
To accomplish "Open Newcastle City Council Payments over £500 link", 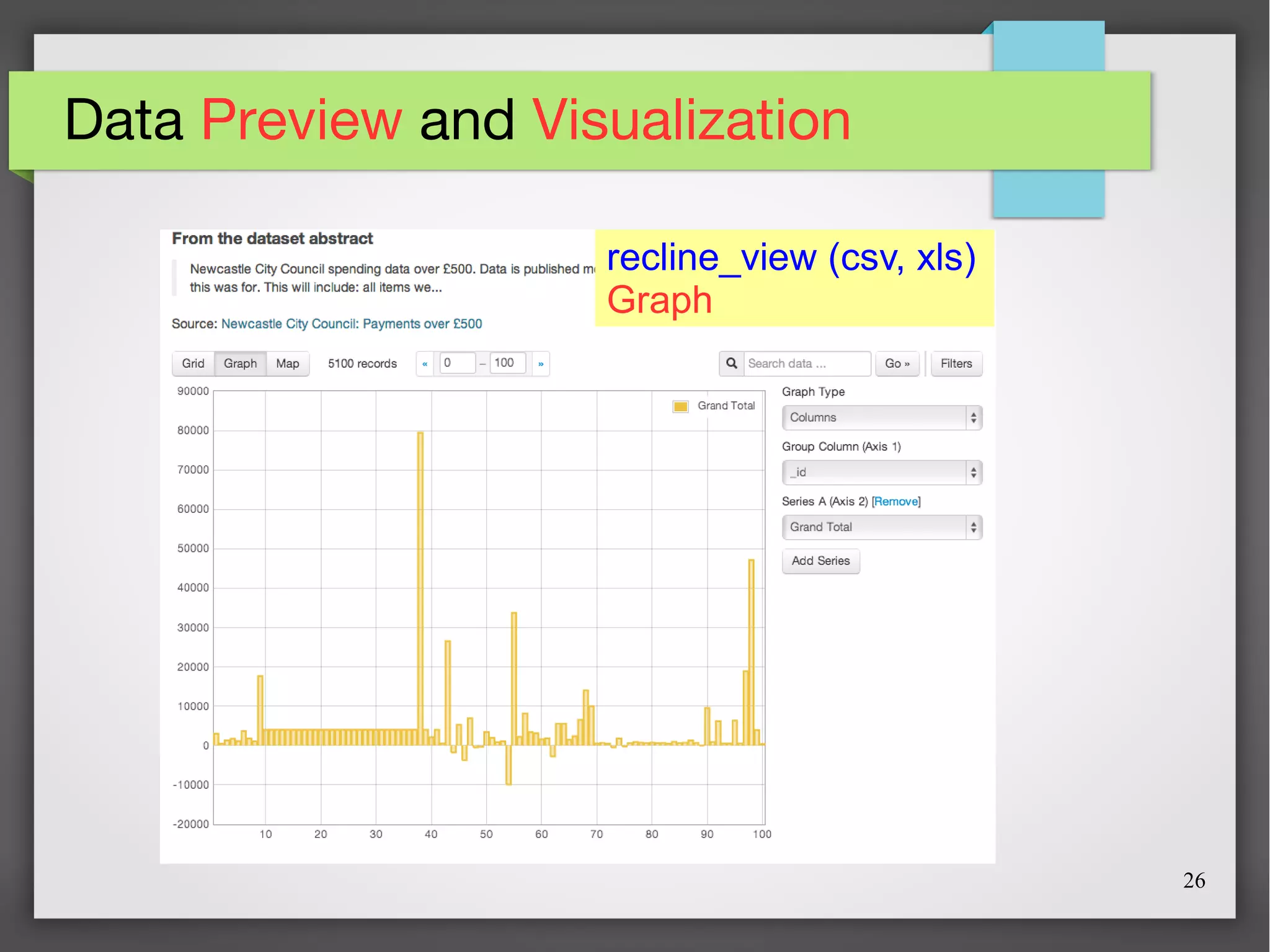I will coord(352,324).
